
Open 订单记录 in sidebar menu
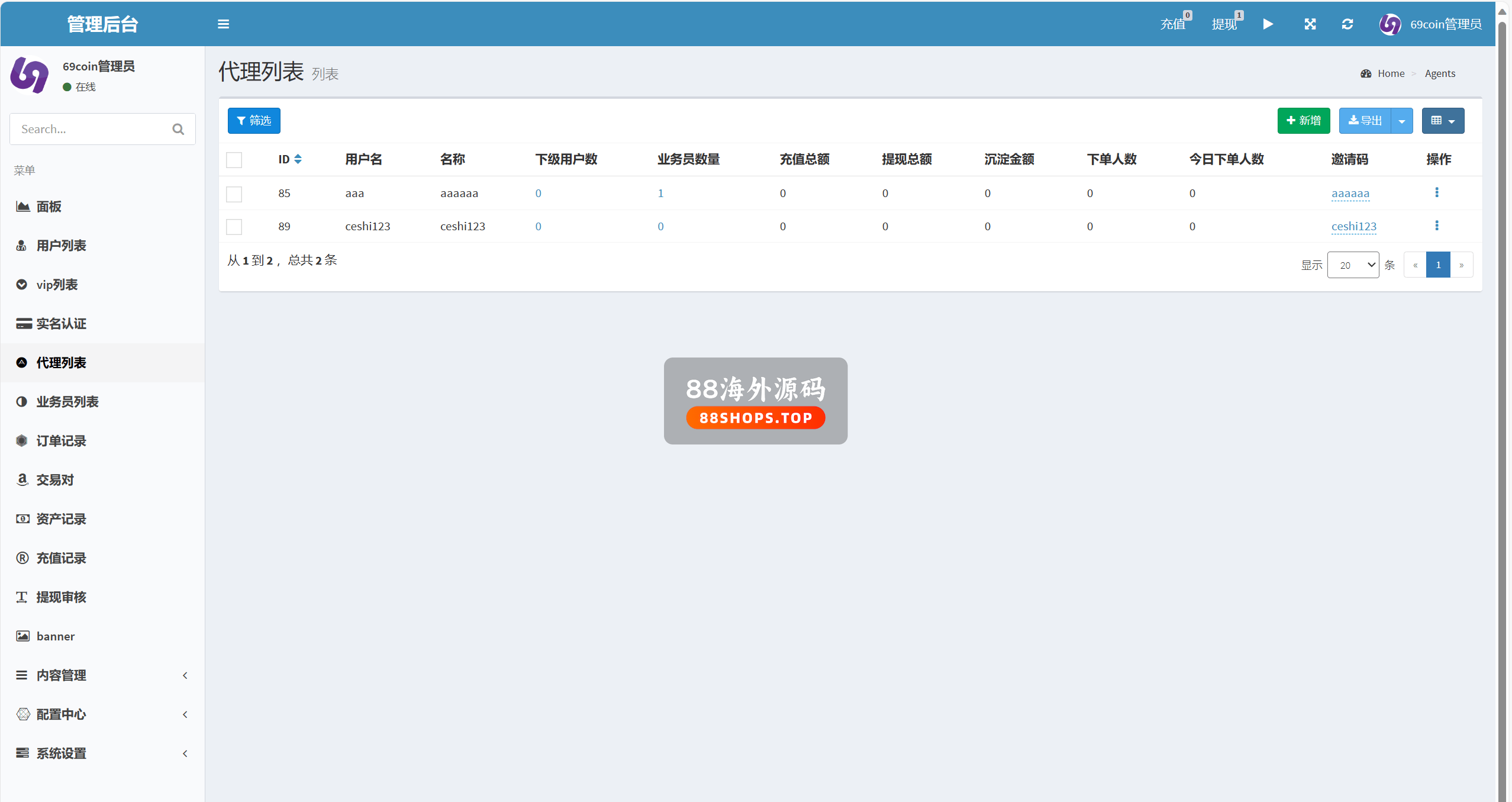61,441
